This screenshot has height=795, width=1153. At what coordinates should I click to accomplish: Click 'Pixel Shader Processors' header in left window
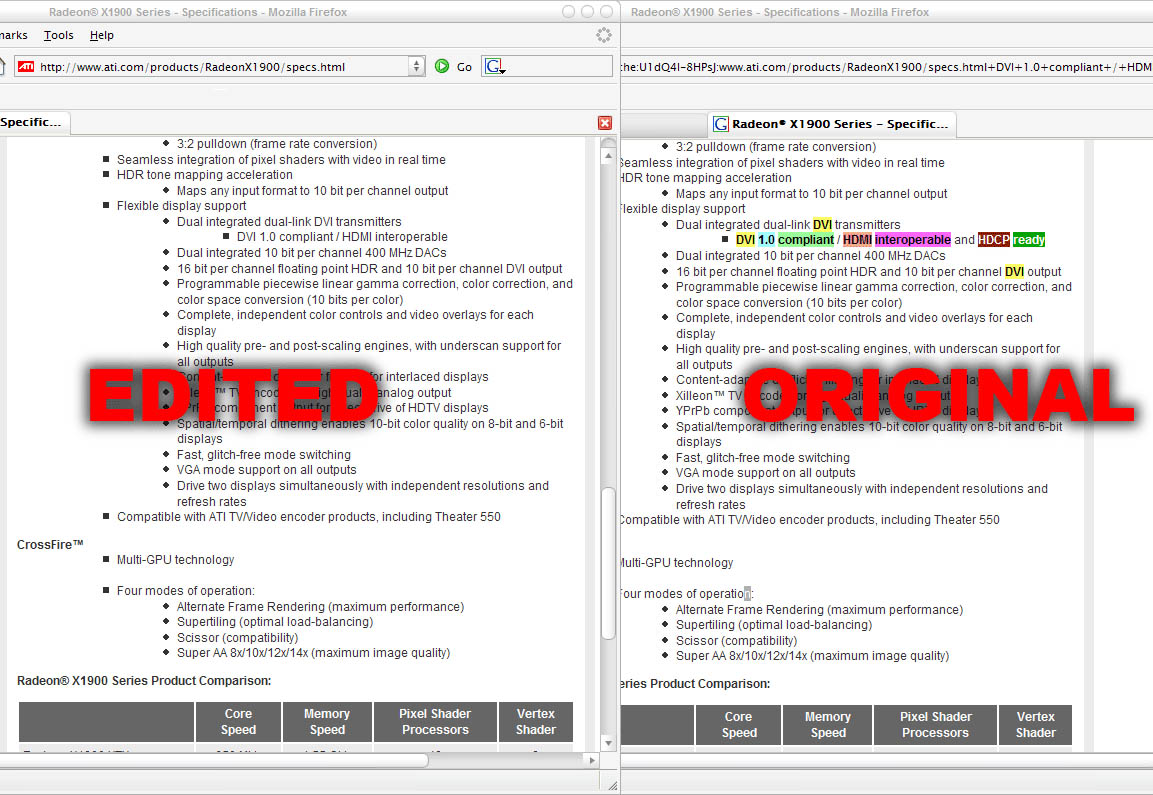coord(435,721)
